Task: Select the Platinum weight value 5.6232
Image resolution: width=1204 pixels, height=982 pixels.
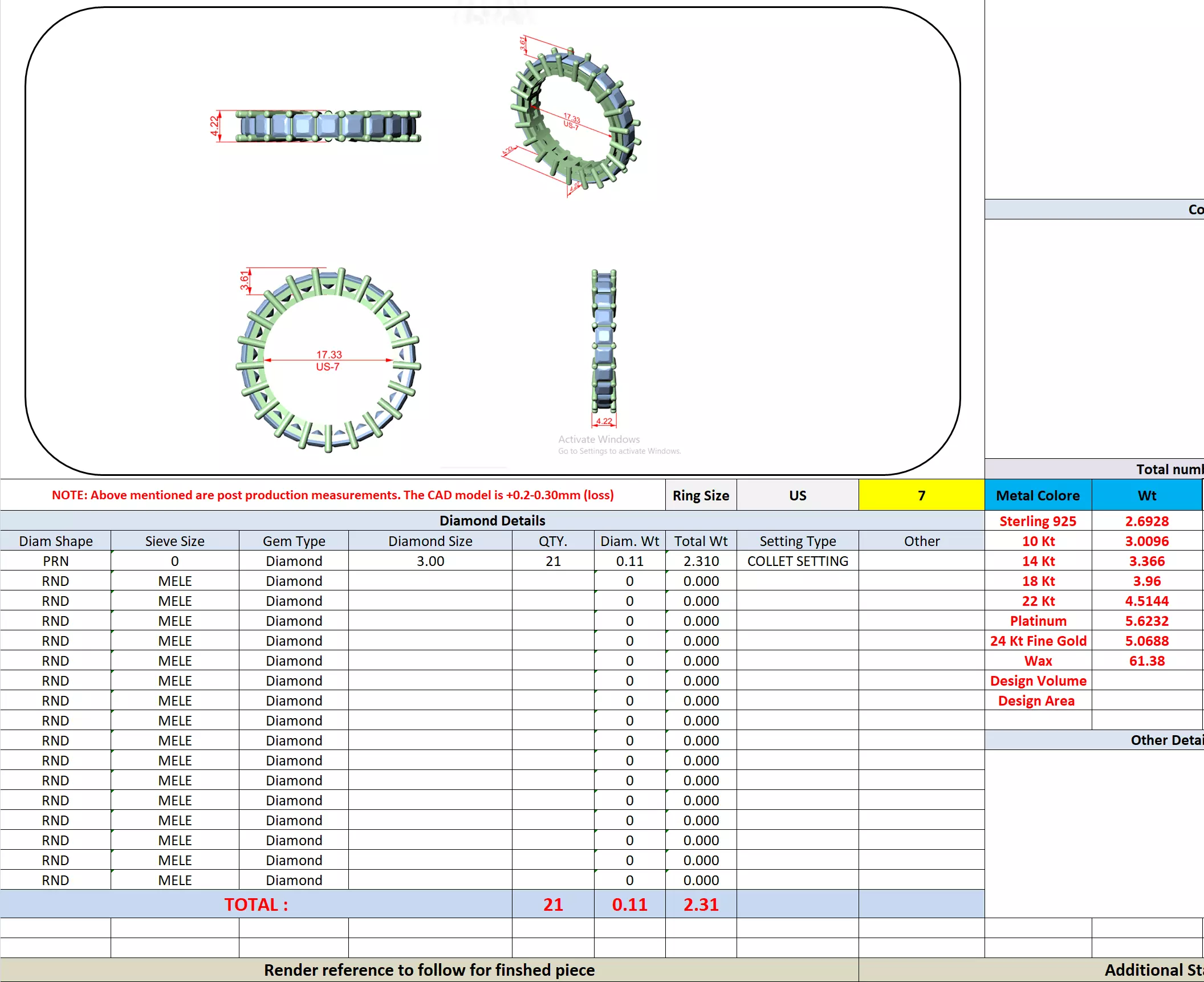Action: point(1146,621)
